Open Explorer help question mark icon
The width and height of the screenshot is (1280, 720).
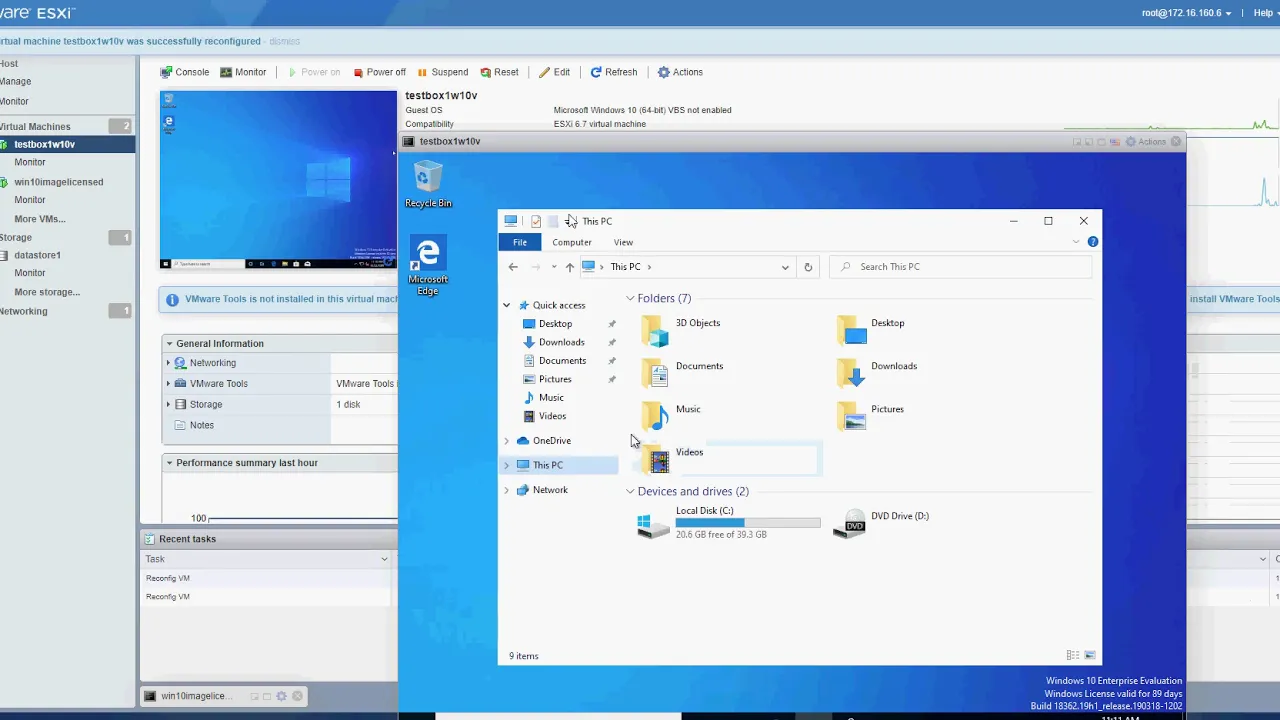pyautogui.click(x=1093, y=242)
